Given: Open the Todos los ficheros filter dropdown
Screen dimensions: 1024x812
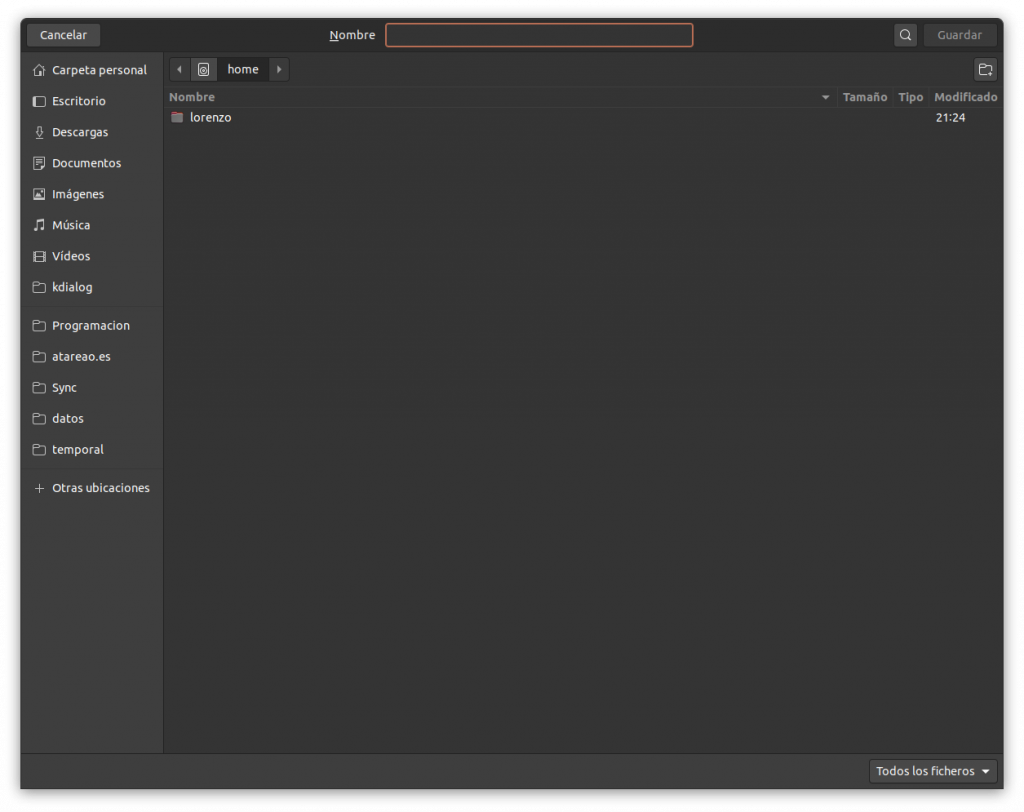Looking at the screenshot, I should (932, 771).
